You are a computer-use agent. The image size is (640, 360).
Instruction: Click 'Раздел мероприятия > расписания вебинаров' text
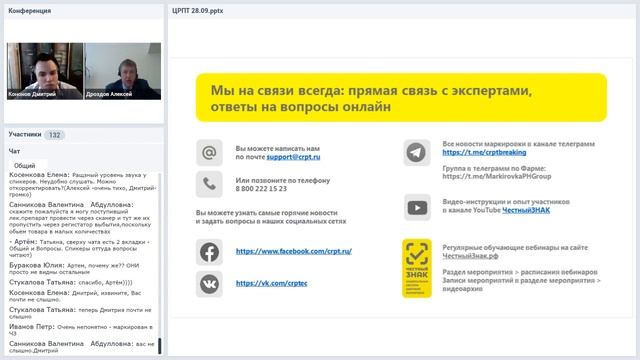pos(520,272)
